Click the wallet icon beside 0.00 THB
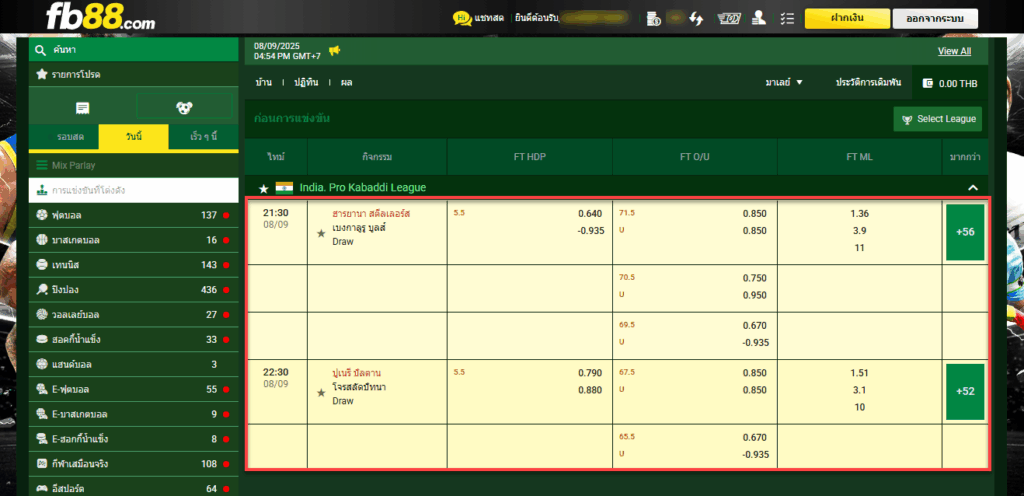Viewport: 1024px width, 496px height. pos(928,83)
